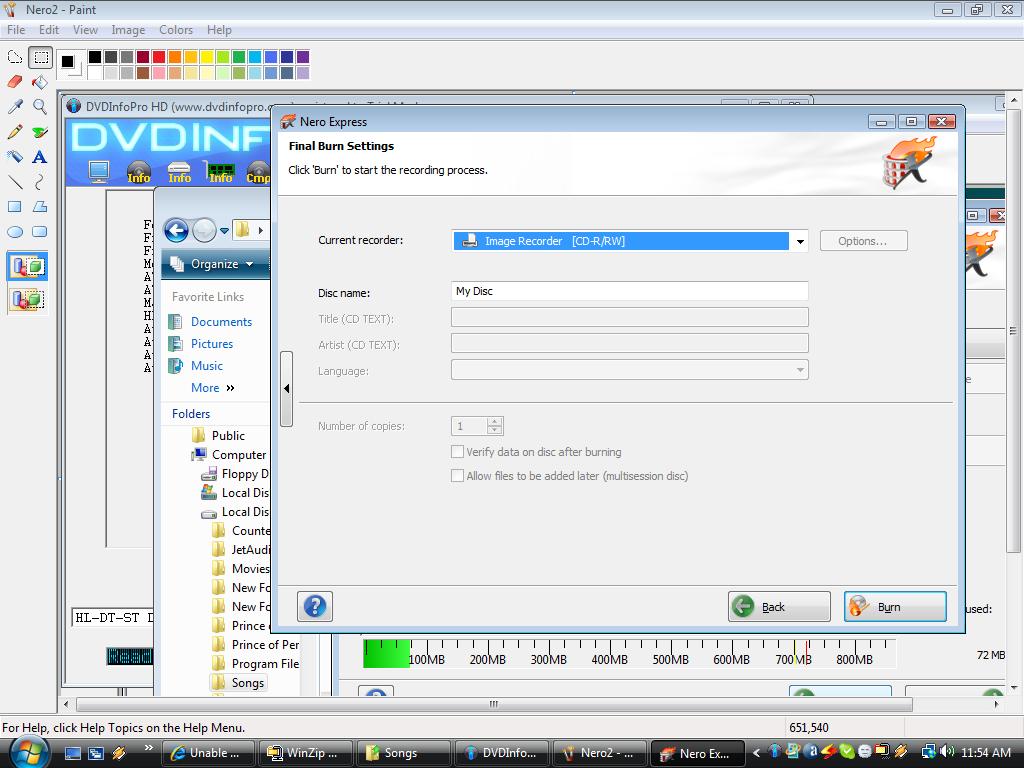Select the Brush tool

pyautogui.click(x=40, y=132)
